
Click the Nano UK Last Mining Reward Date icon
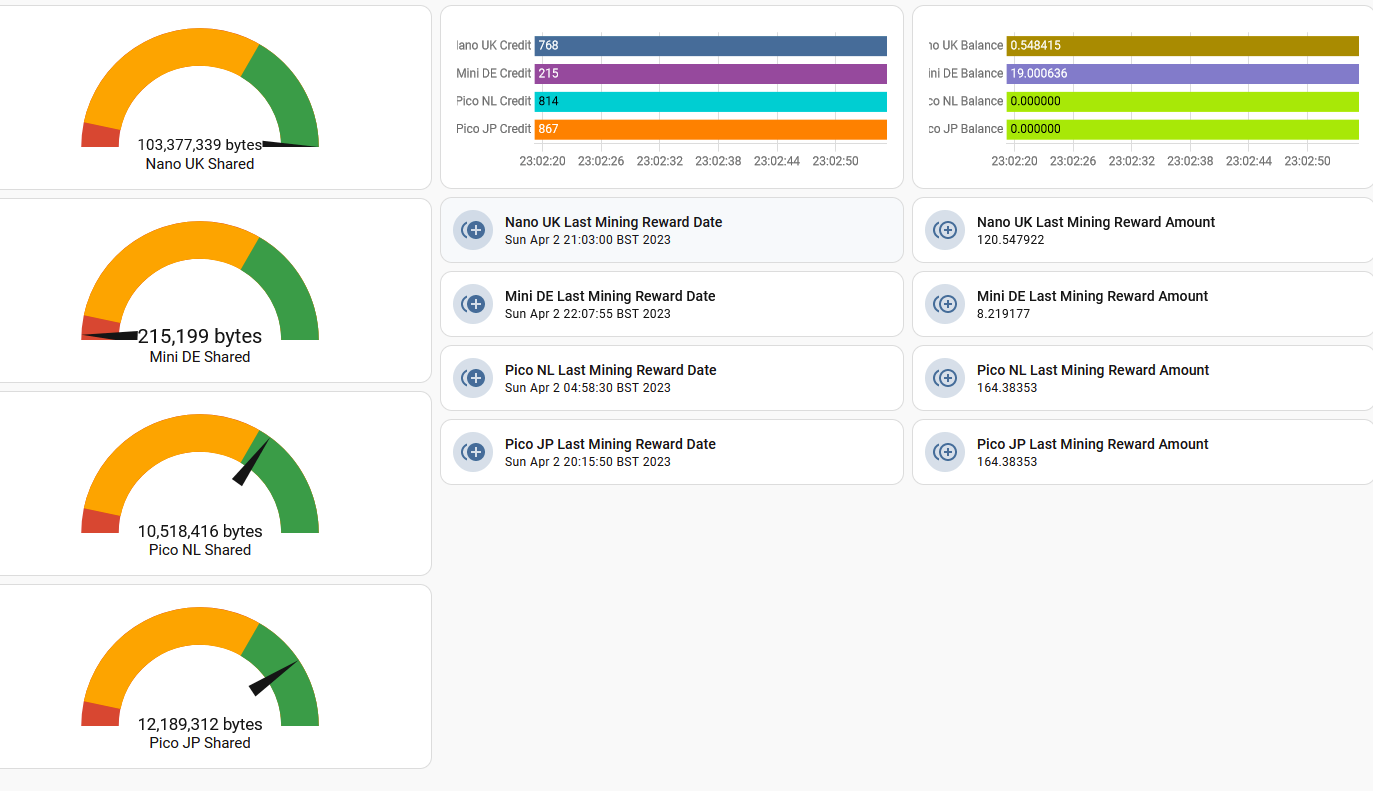pyautogui.click(x=473, y=230)
